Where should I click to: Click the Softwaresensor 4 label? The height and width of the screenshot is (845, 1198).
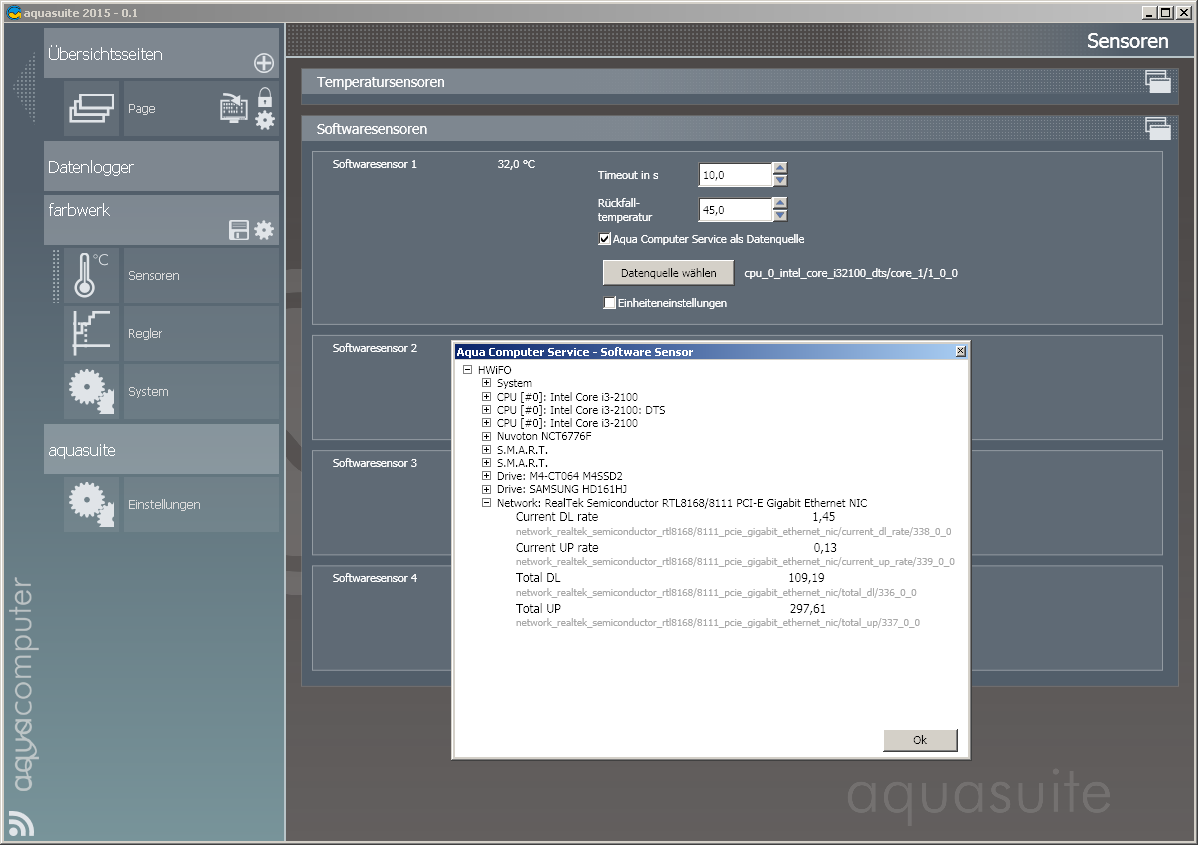[374, 578]
